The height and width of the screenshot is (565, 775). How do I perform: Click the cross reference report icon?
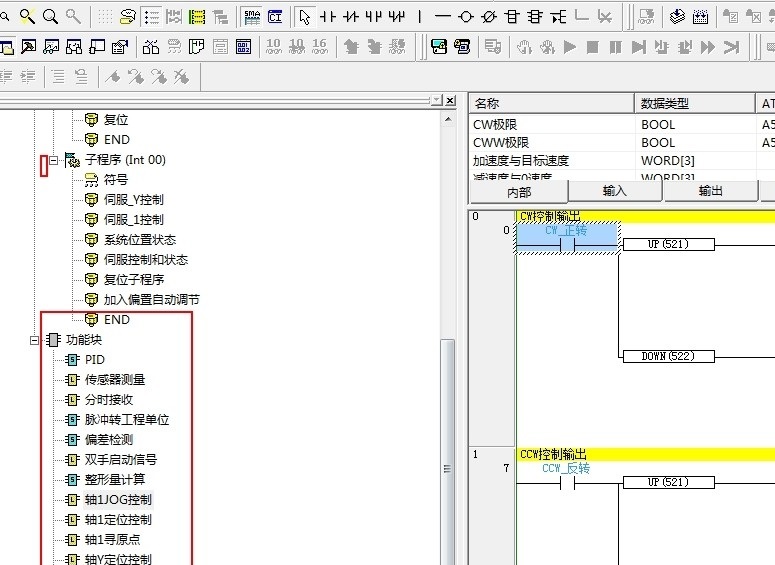click(151, 47)
